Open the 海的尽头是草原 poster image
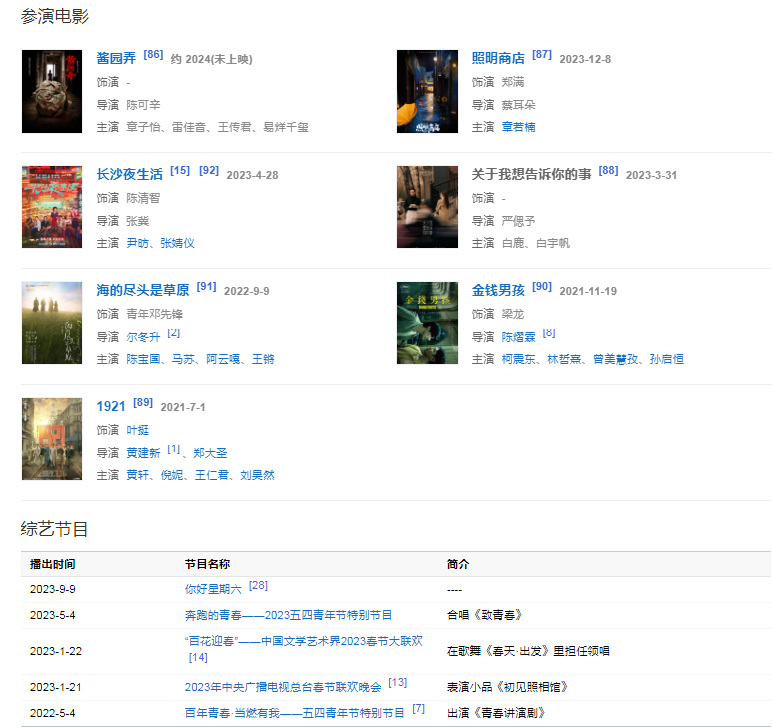 pyautogui.click(x=52, y=323)
